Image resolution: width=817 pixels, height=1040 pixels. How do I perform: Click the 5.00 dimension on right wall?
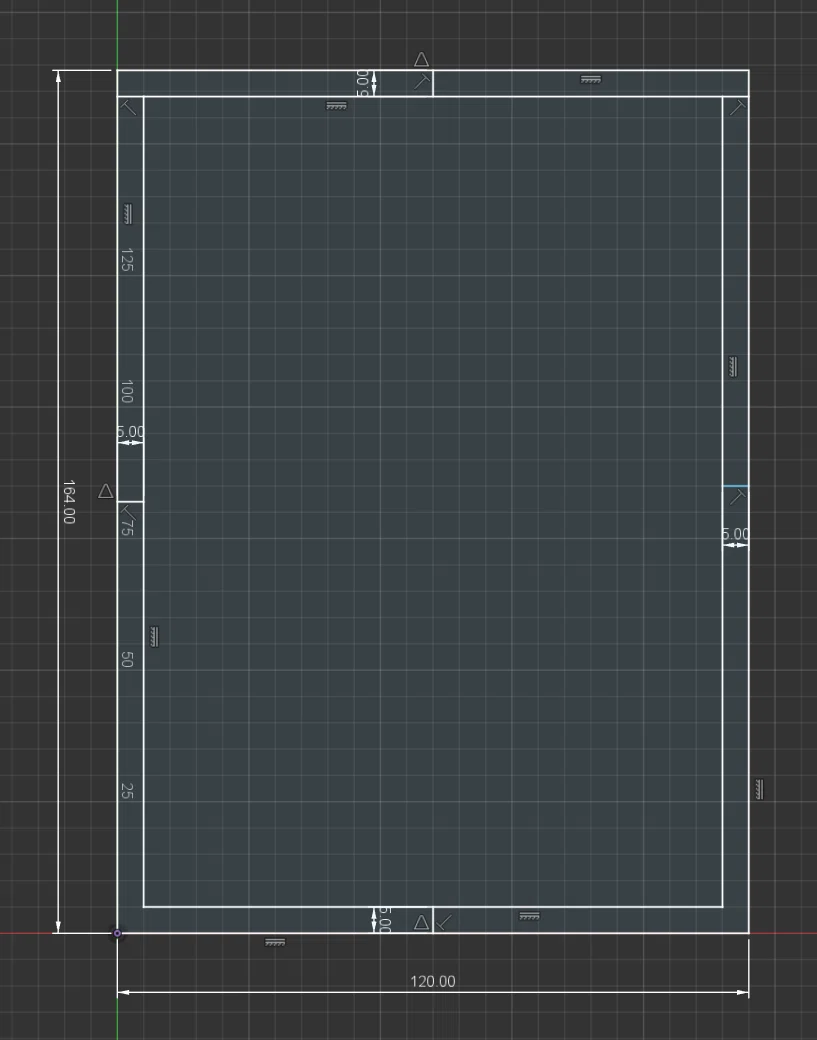tap(735, 534)
